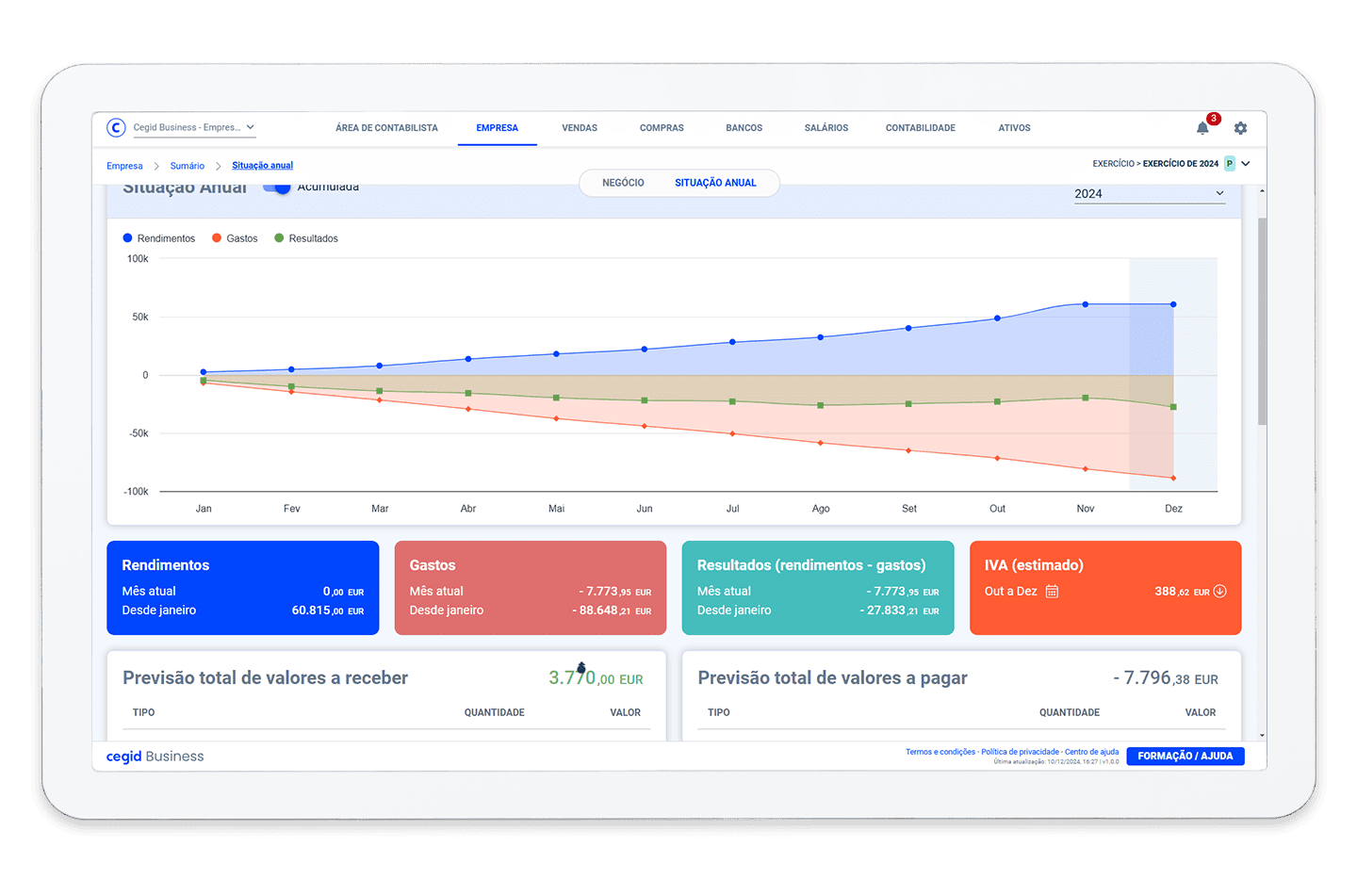This screenshot has height=896, width=1357.
Task: Toggle the Acumulada switch
Action: pos(277,187)
